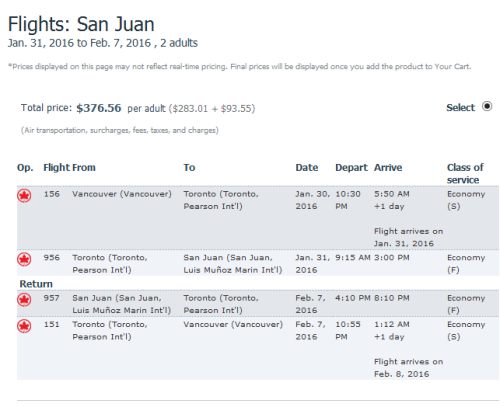The height and width of the screenshot is (407, 500).
Task: Click the Date column header
Action: (x=307, y=168)
